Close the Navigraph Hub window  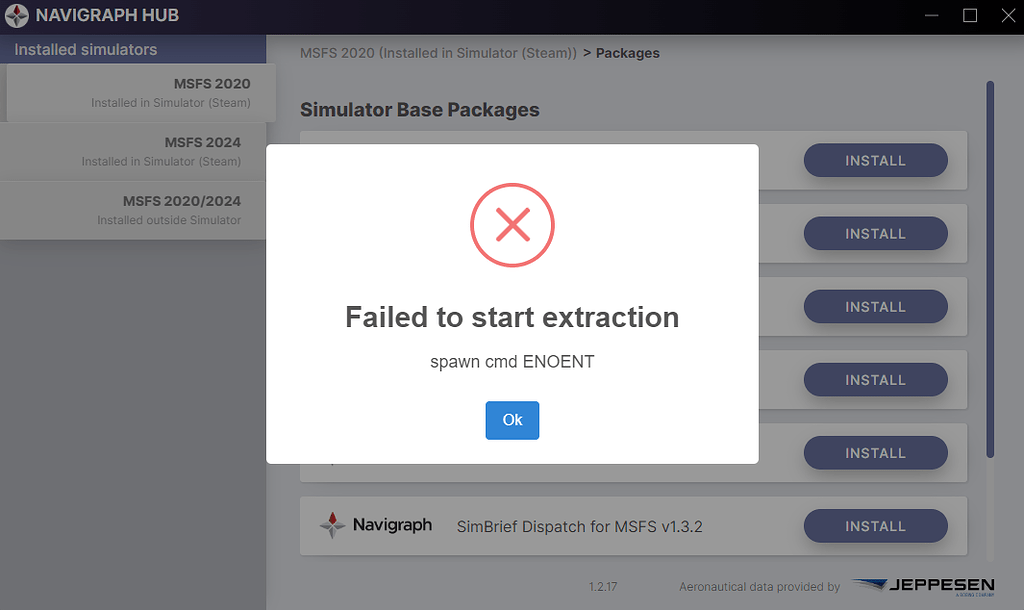click(x=1006, y=16)
